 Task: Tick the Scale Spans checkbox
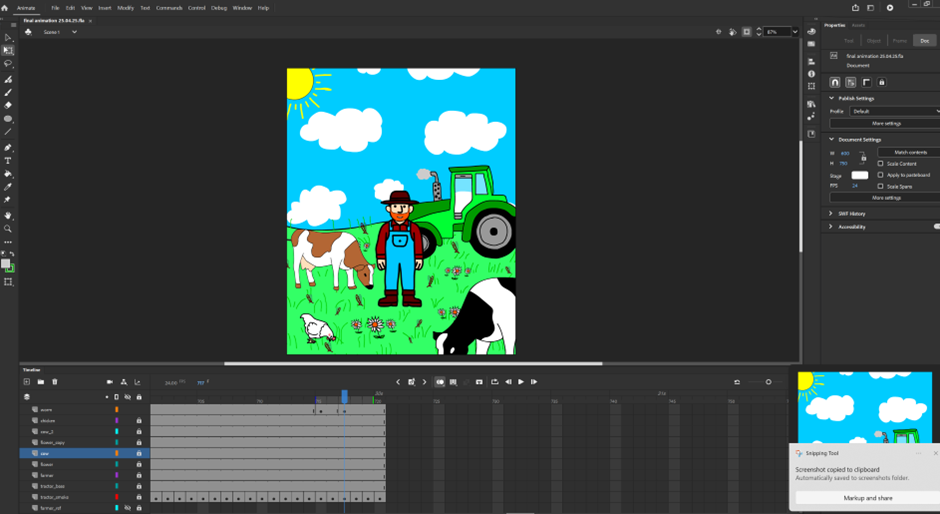point(880,186)
